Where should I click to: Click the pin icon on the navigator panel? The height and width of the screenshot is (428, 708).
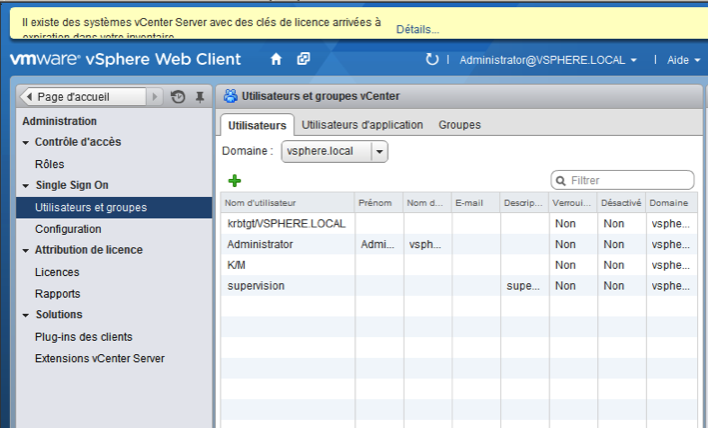tap(199, 97)
